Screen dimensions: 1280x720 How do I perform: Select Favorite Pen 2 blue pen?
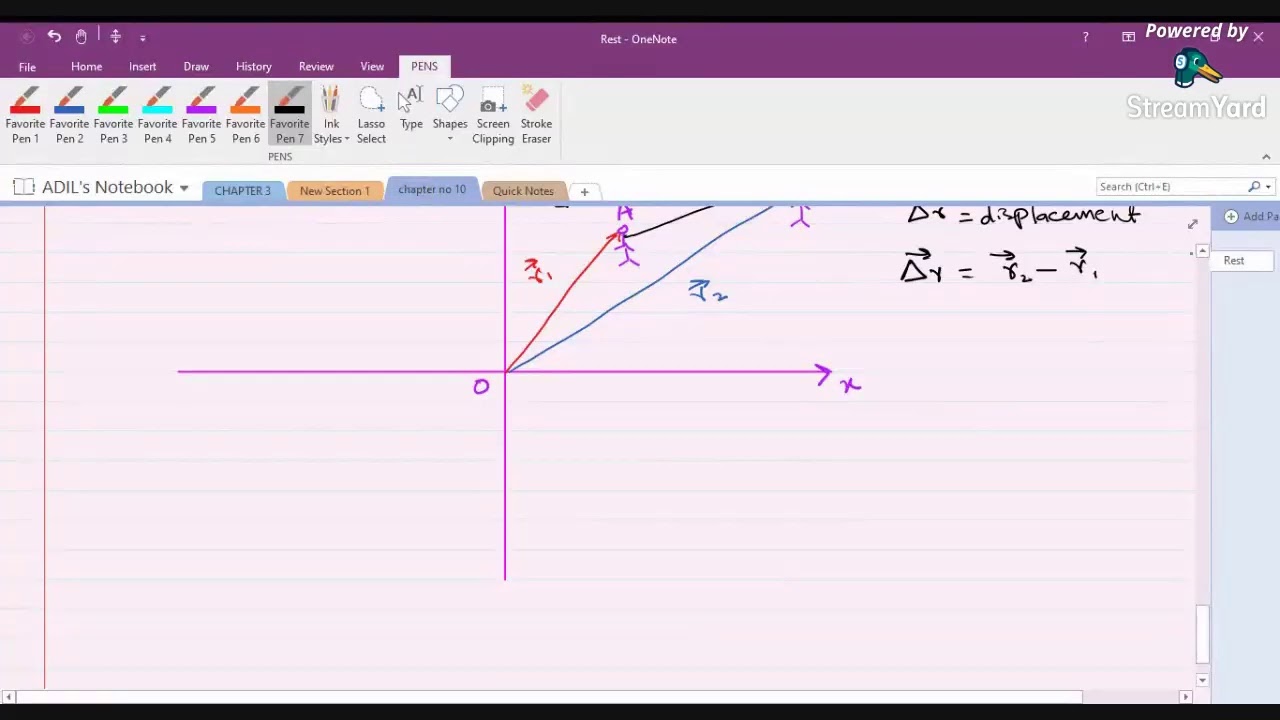point(69,116)
